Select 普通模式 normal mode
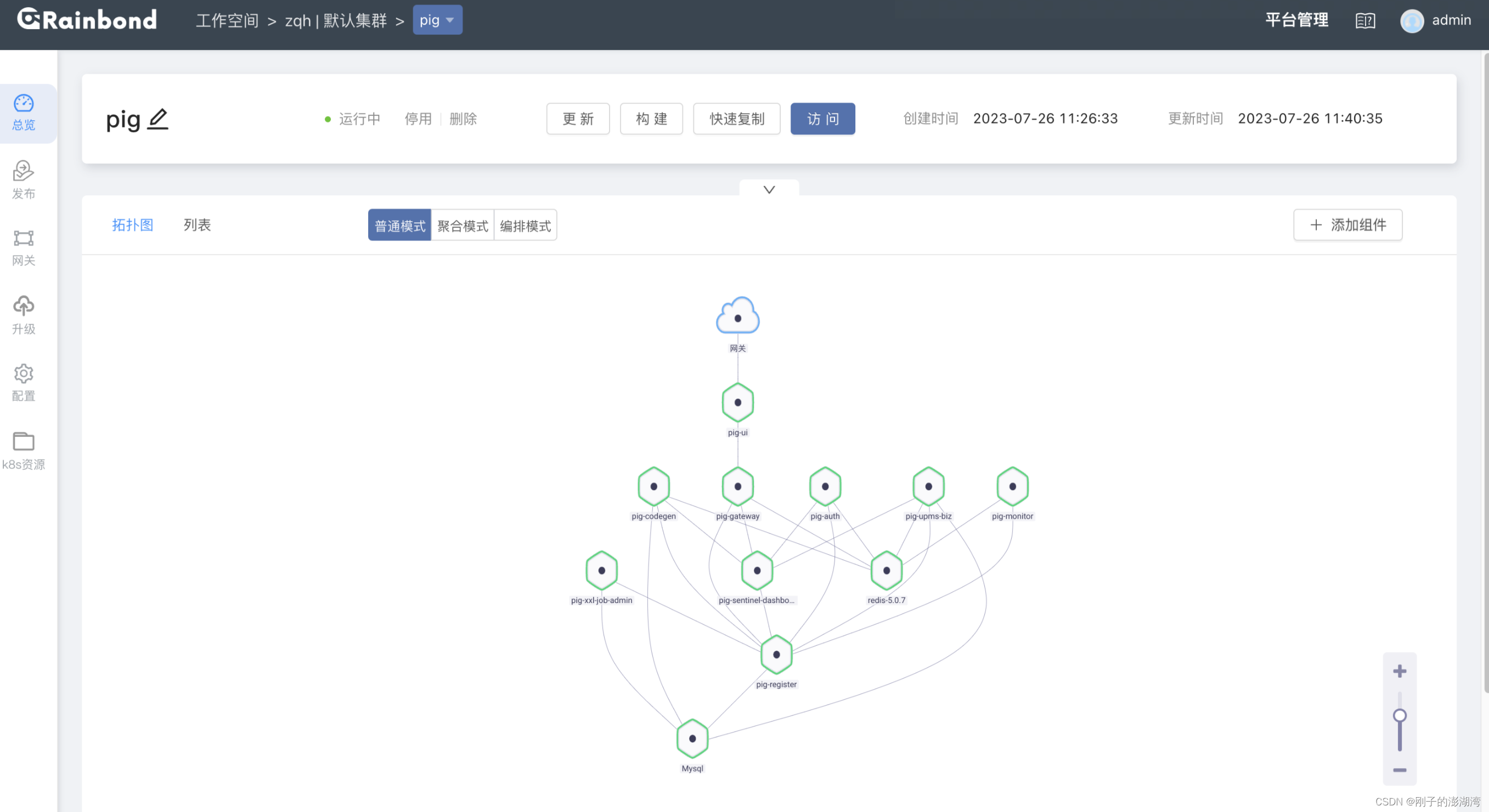The width and height of the screenshot is (1489, 812). (x=399, y=225)
